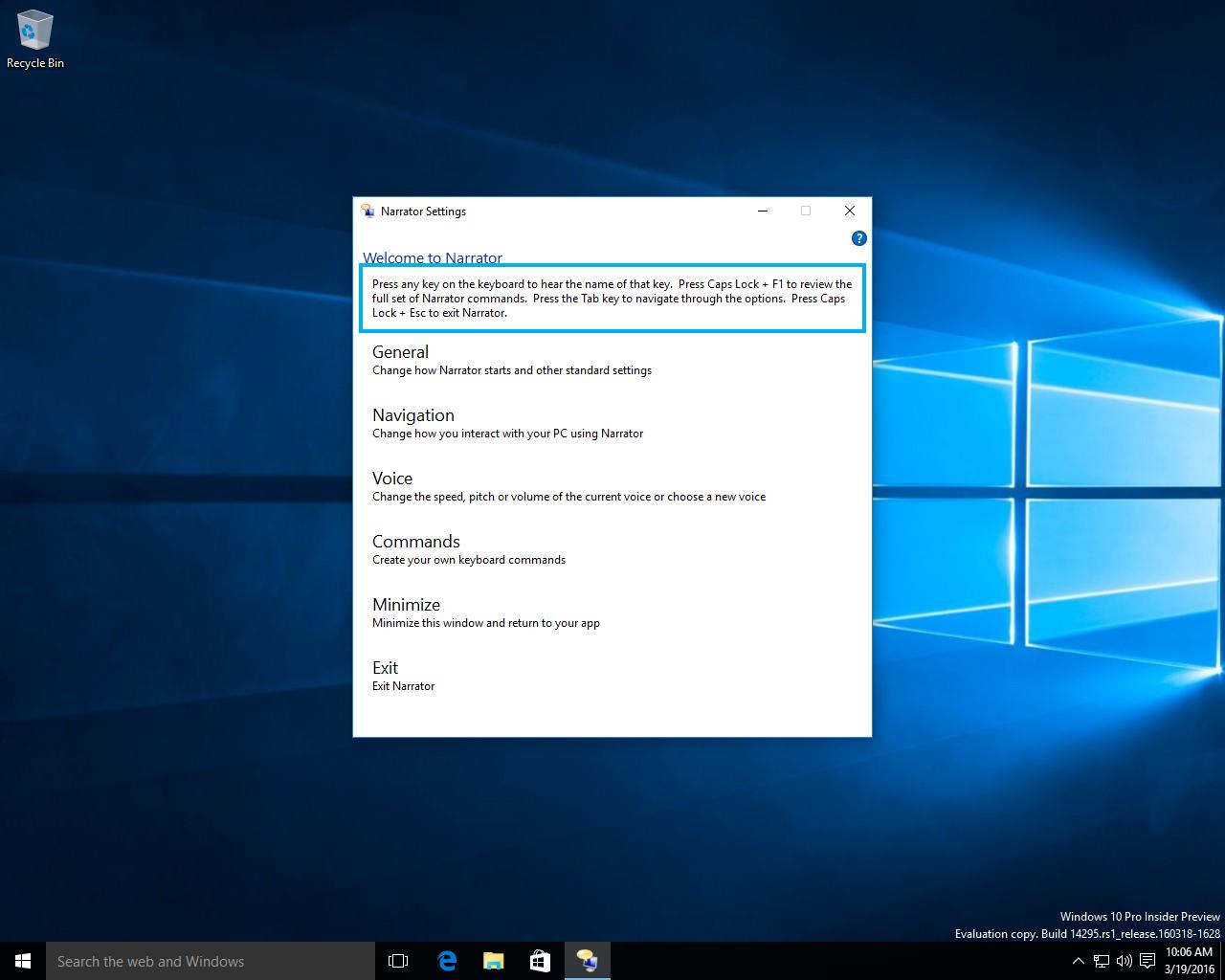Open File Explorer from the taskbar
This screenshot has height=980, width=1225.
[493, 961]
